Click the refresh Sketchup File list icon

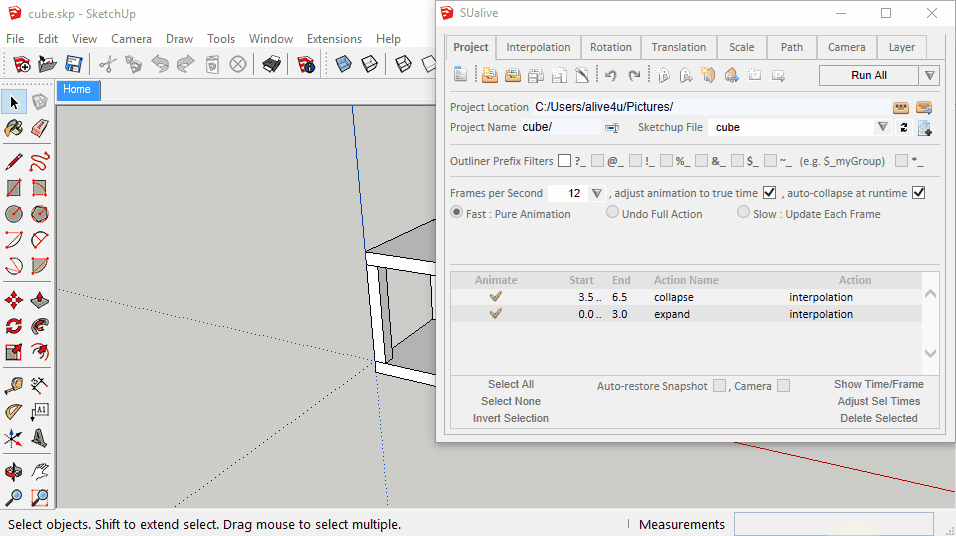[904, 127]
